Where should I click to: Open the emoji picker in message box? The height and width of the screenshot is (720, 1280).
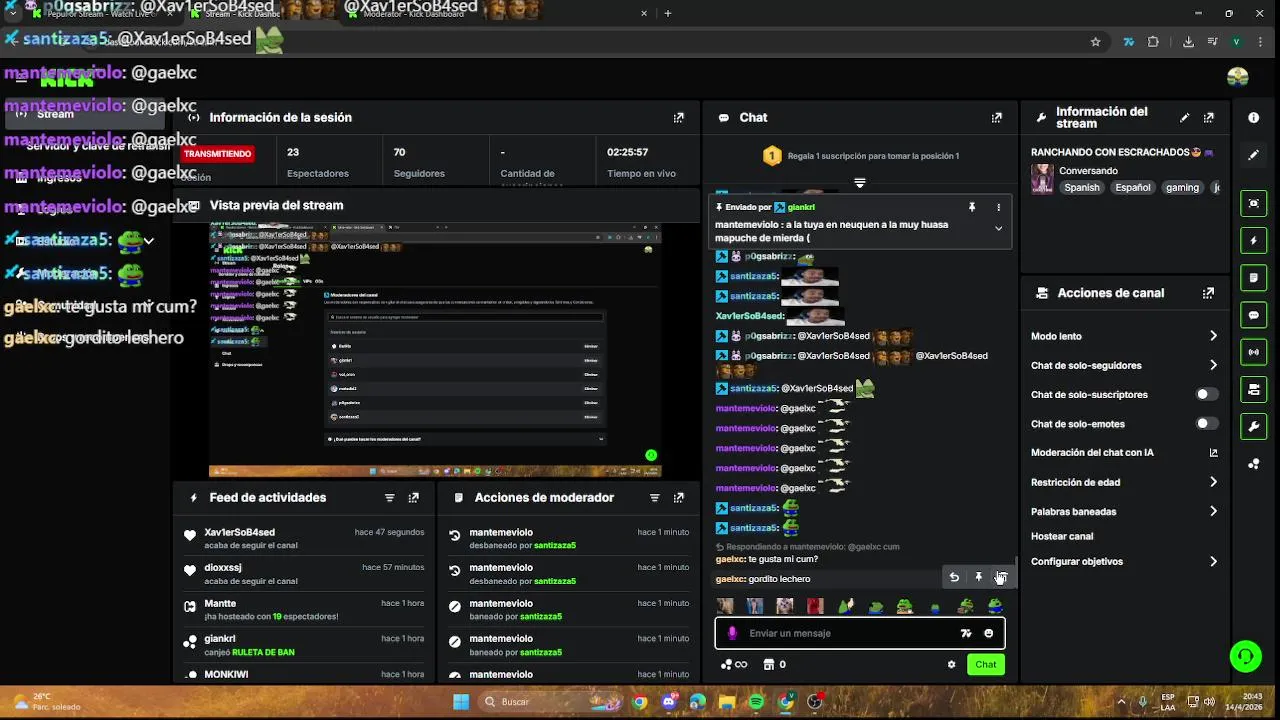[989, 633]
